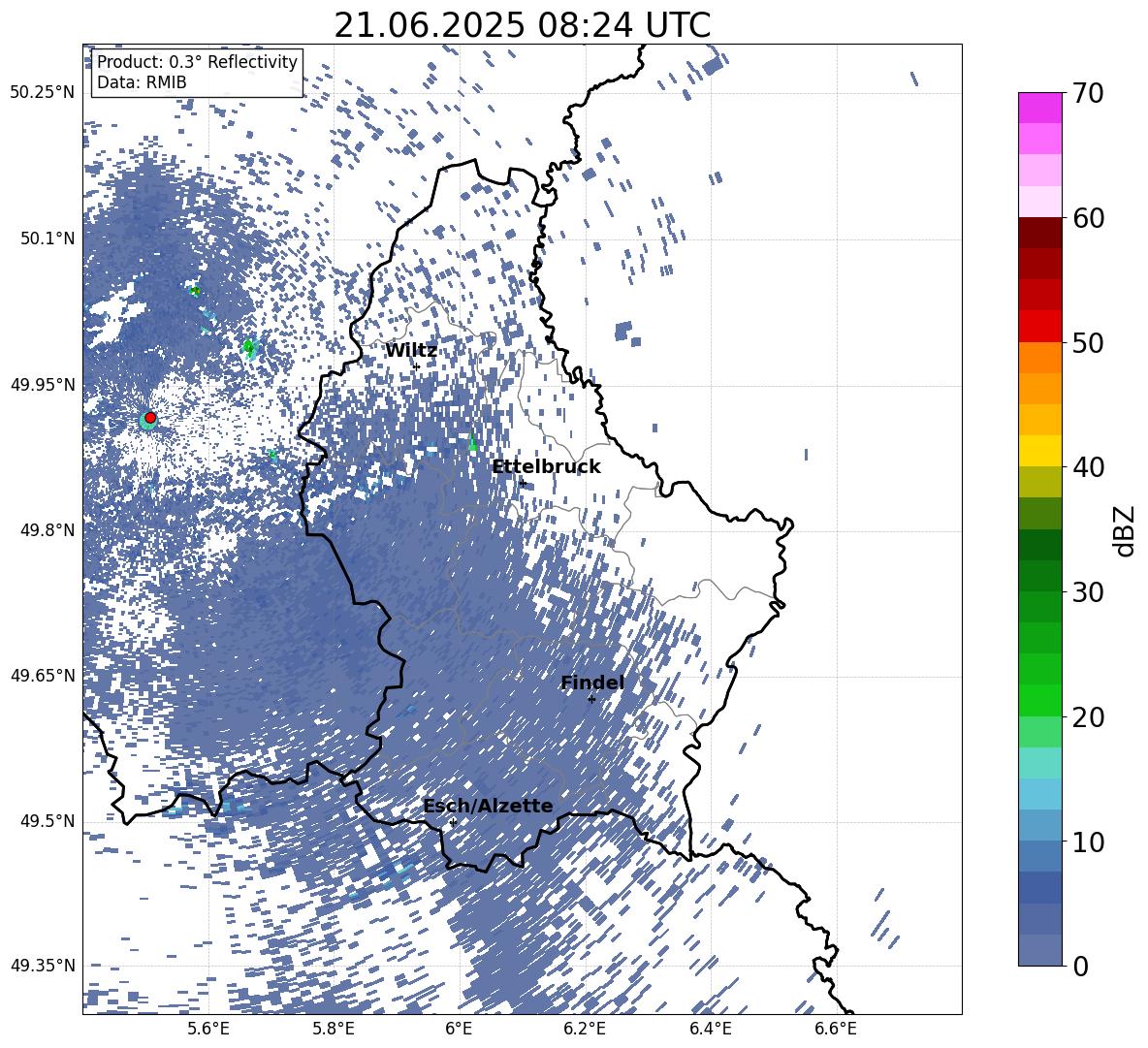This screenshot has width=1148, height=1048.
Task: Click the Findel station label
Action: [x=592, y=683]
